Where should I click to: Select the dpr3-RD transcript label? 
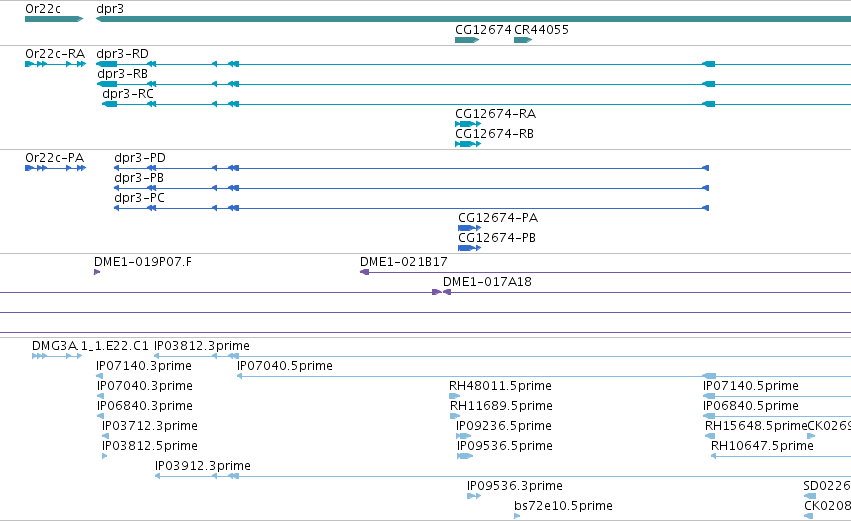coord(122,54)
